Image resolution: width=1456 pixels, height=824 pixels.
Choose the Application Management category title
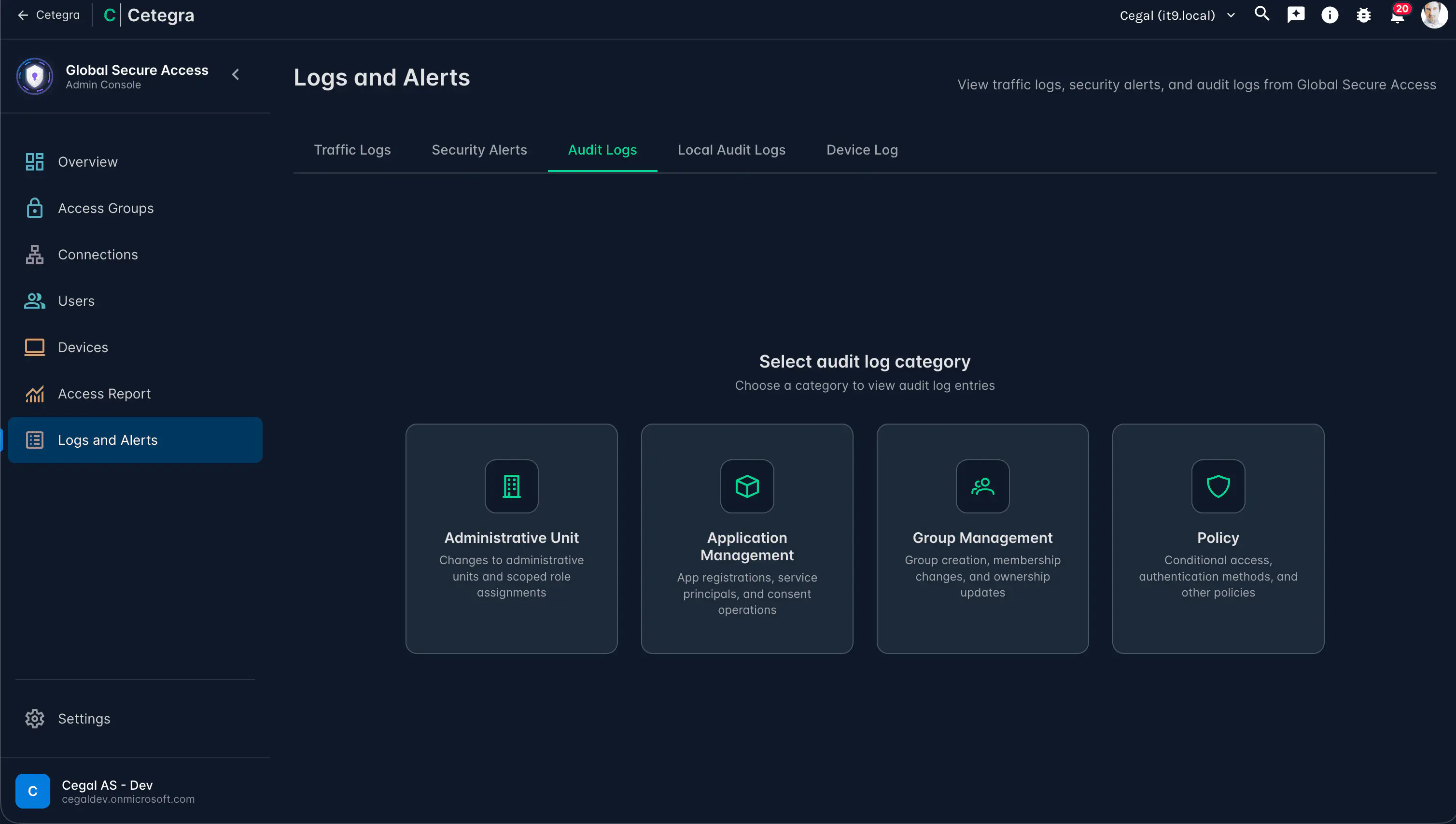[747, 546]
